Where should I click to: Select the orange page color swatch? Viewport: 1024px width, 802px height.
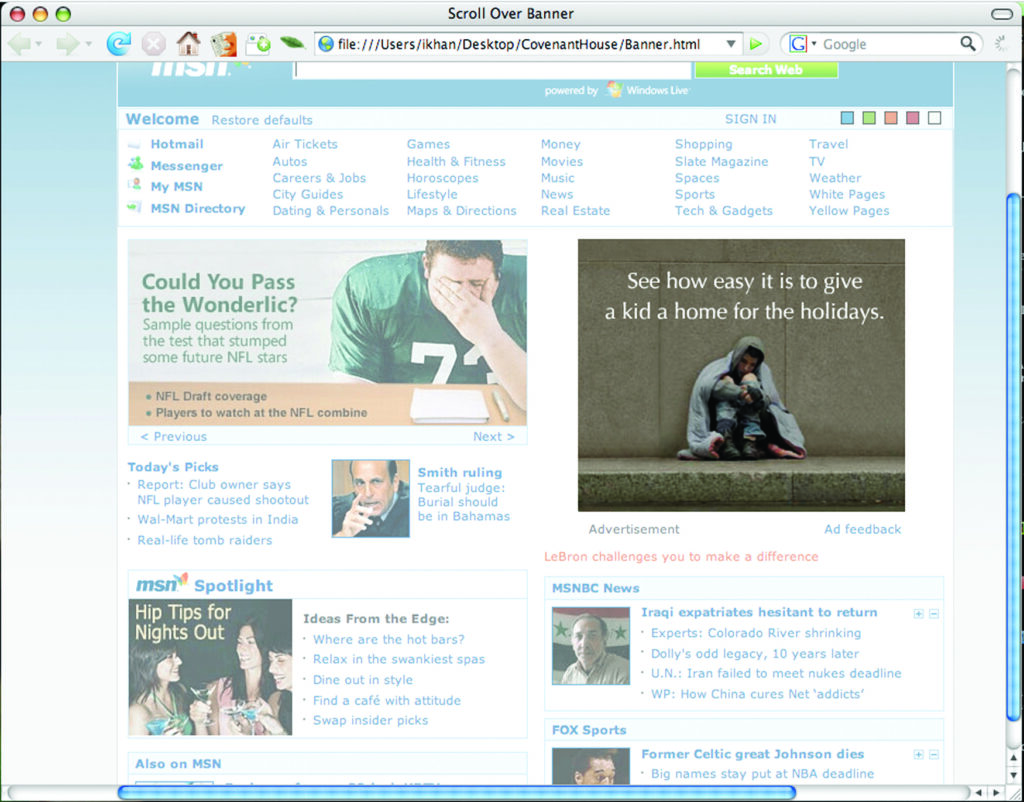pyautogui.click(x=891, y=118)
